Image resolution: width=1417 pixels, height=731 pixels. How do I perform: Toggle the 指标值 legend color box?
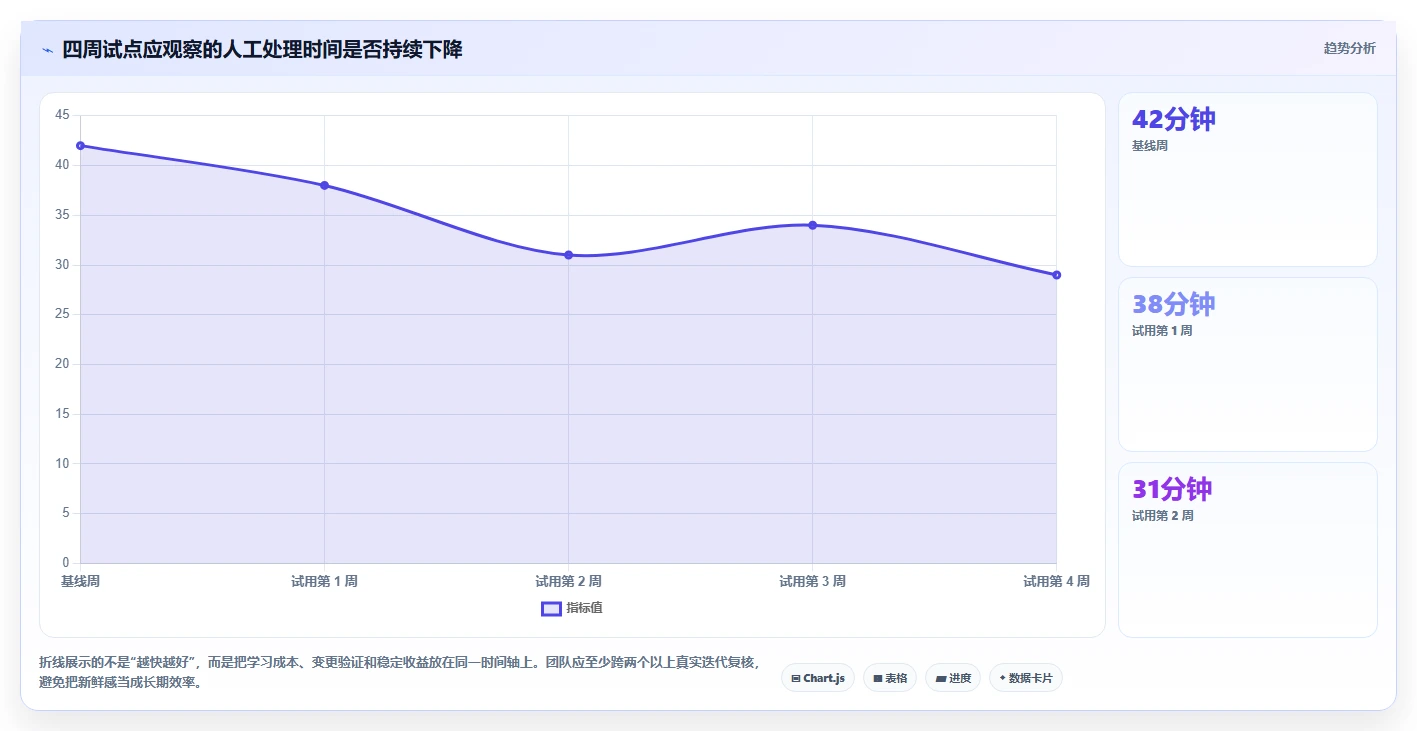(551, 608)
